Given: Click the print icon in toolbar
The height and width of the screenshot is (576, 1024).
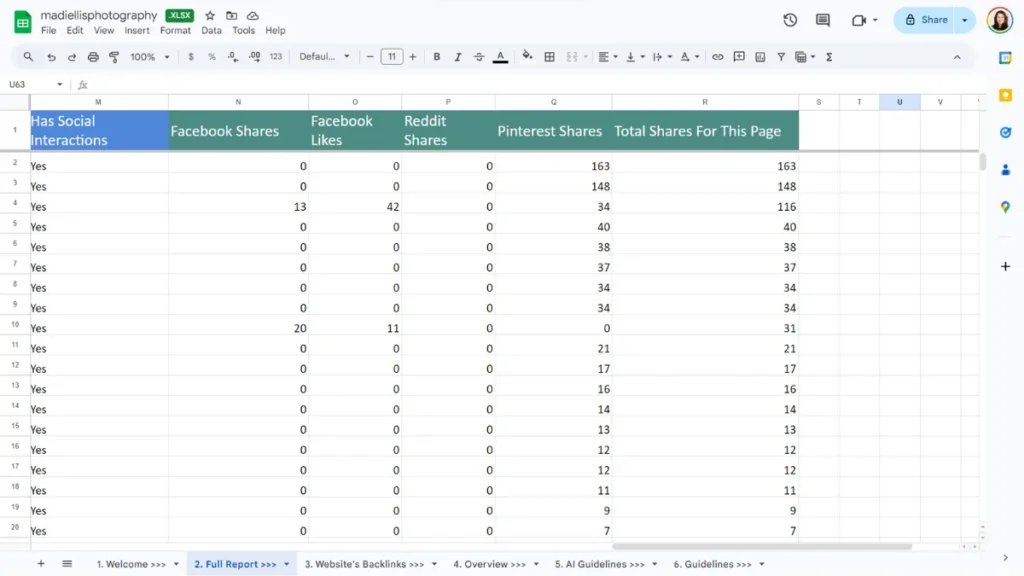Looking at the screenshot, I should (93, 57).
